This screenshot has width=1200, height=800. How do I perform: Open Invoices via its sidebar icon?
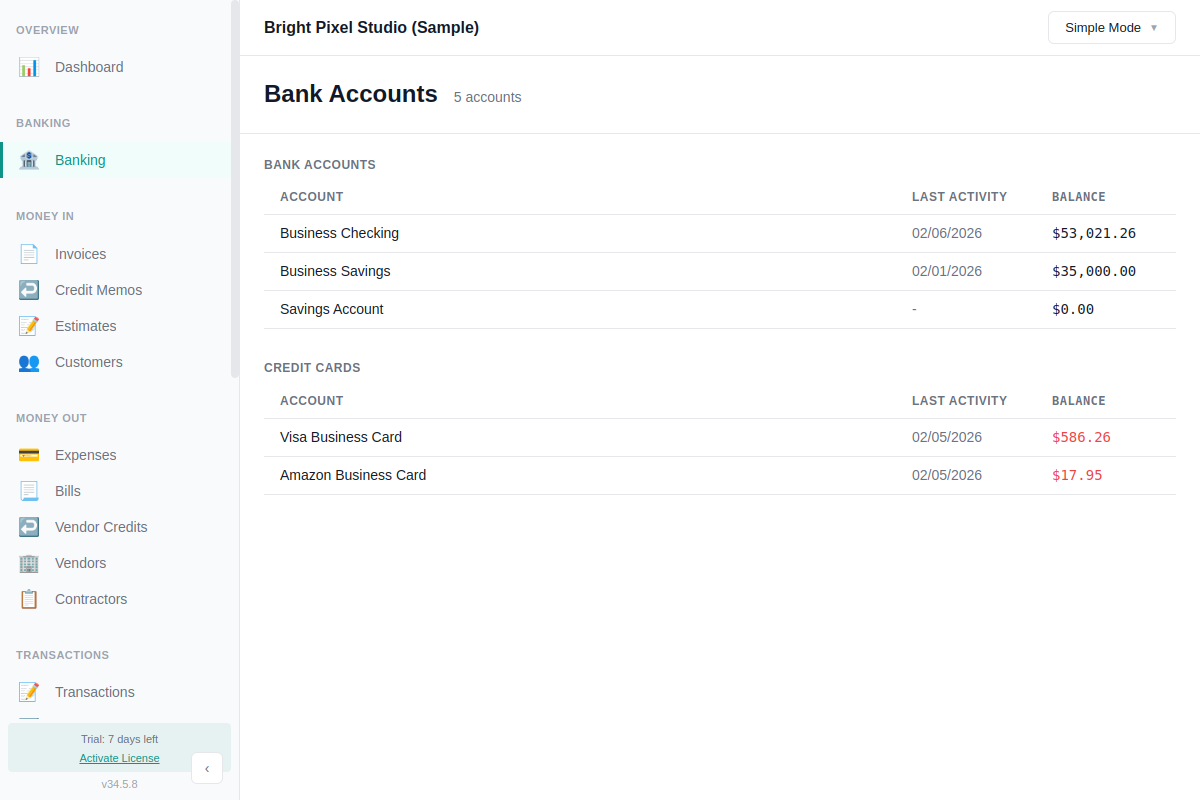coord(29,253)
